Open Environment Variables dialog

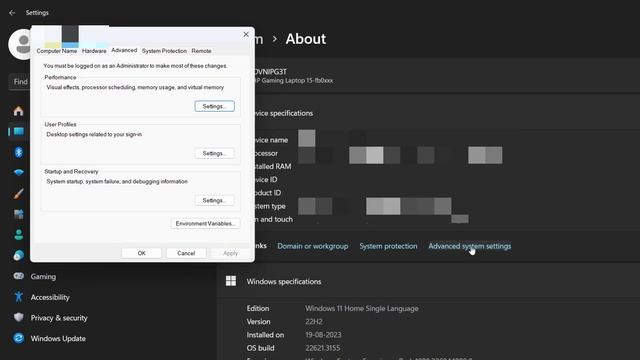pyautogui.click(x=205, y=223)
